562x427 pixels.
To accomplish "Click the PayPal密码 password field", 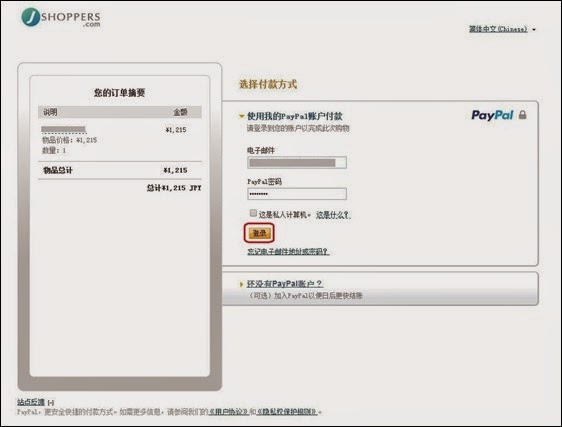I will click(297, 194).
